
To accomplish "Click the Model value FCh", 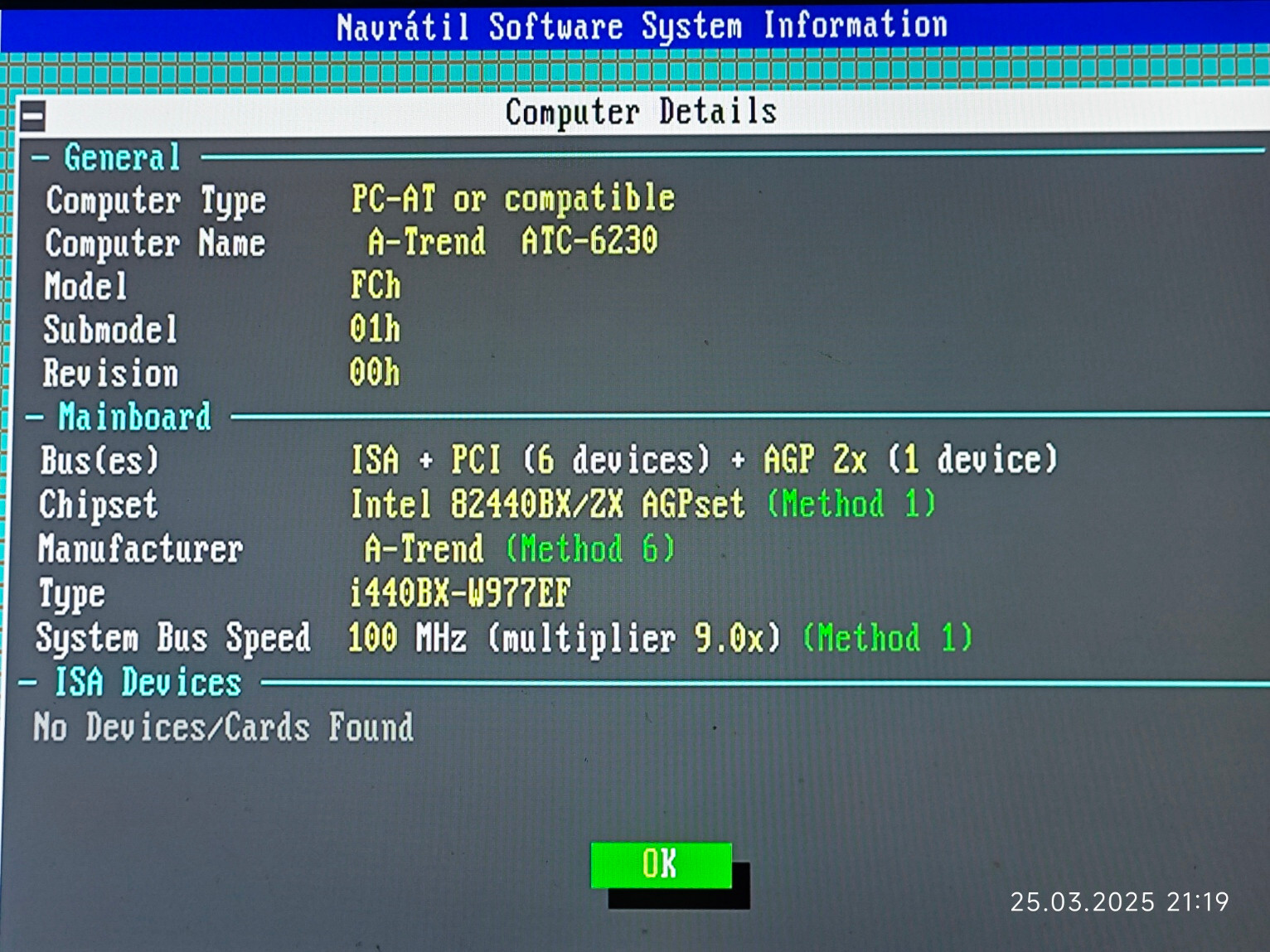I will click(376, 285).
